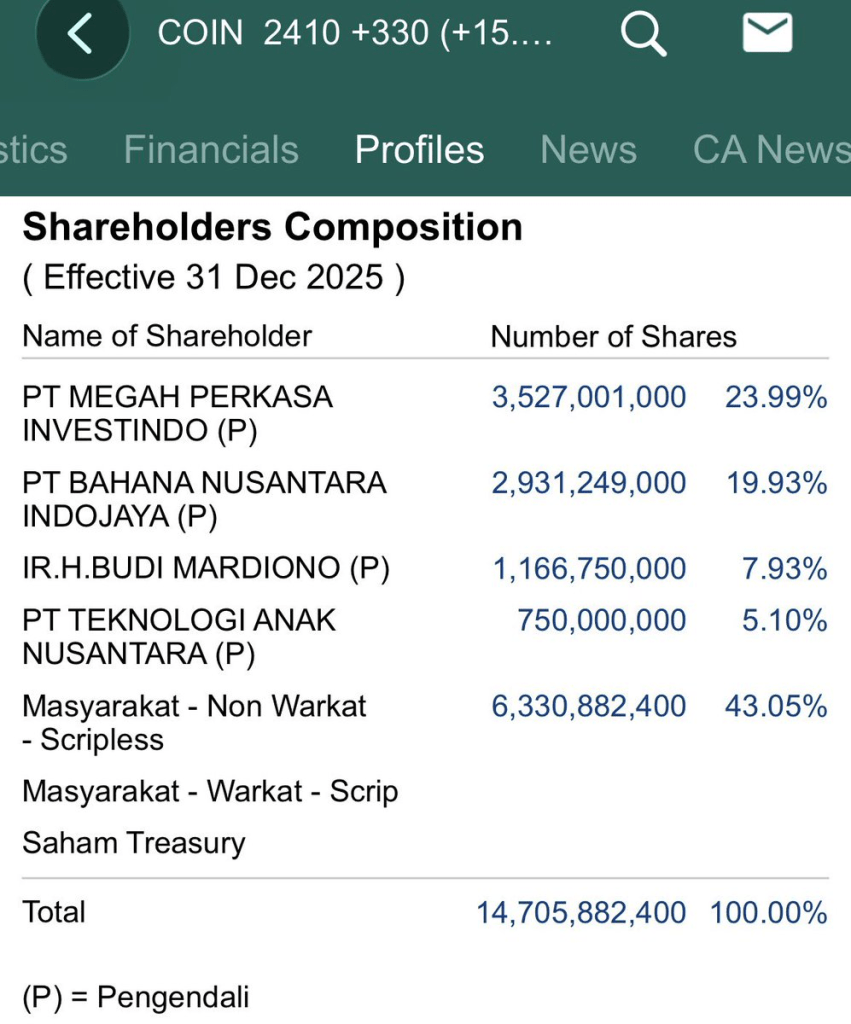Tap the Masyarakat - Warkat - Scrip row
This screenshot has width=851, height=1024.
tap(210, 791)
